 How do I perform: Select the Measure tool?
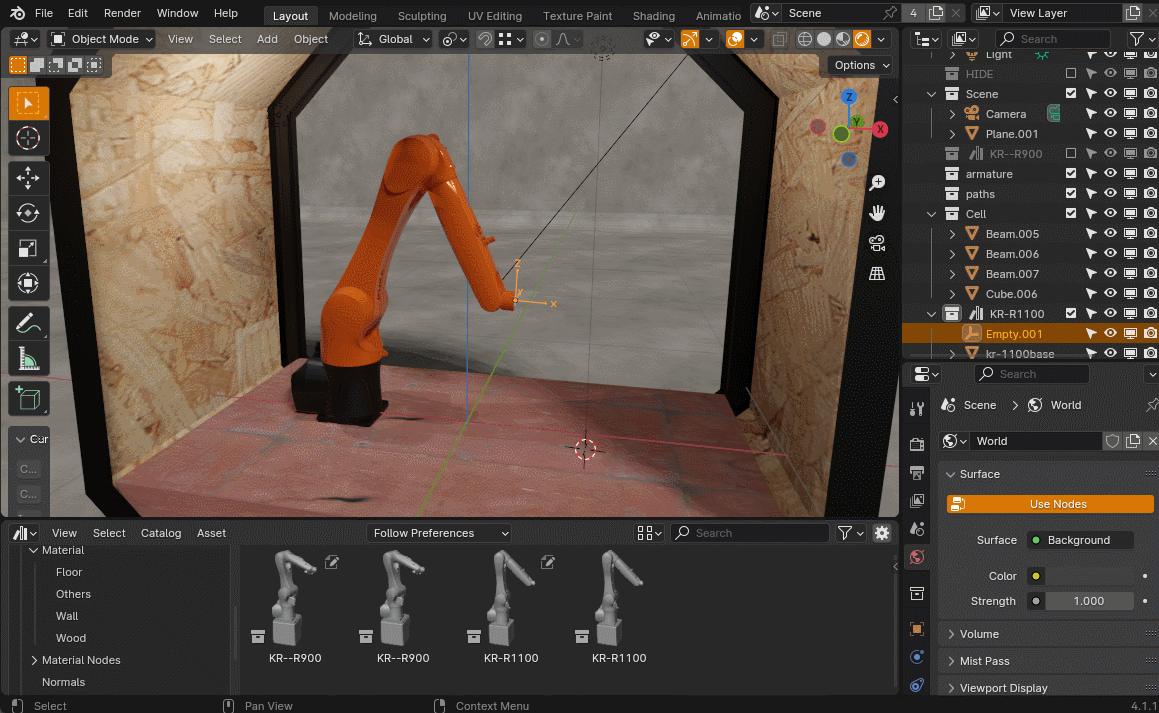tap(28, 358)
